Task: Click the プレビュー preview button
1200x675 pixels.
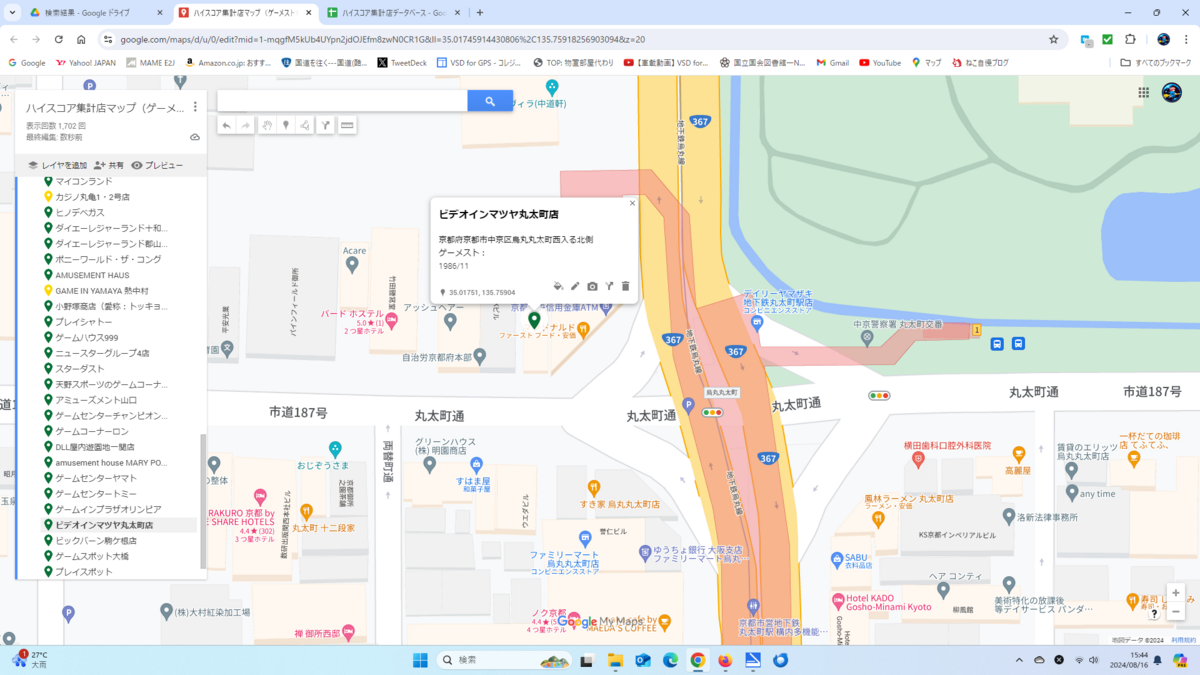Action: pos(157,165)
